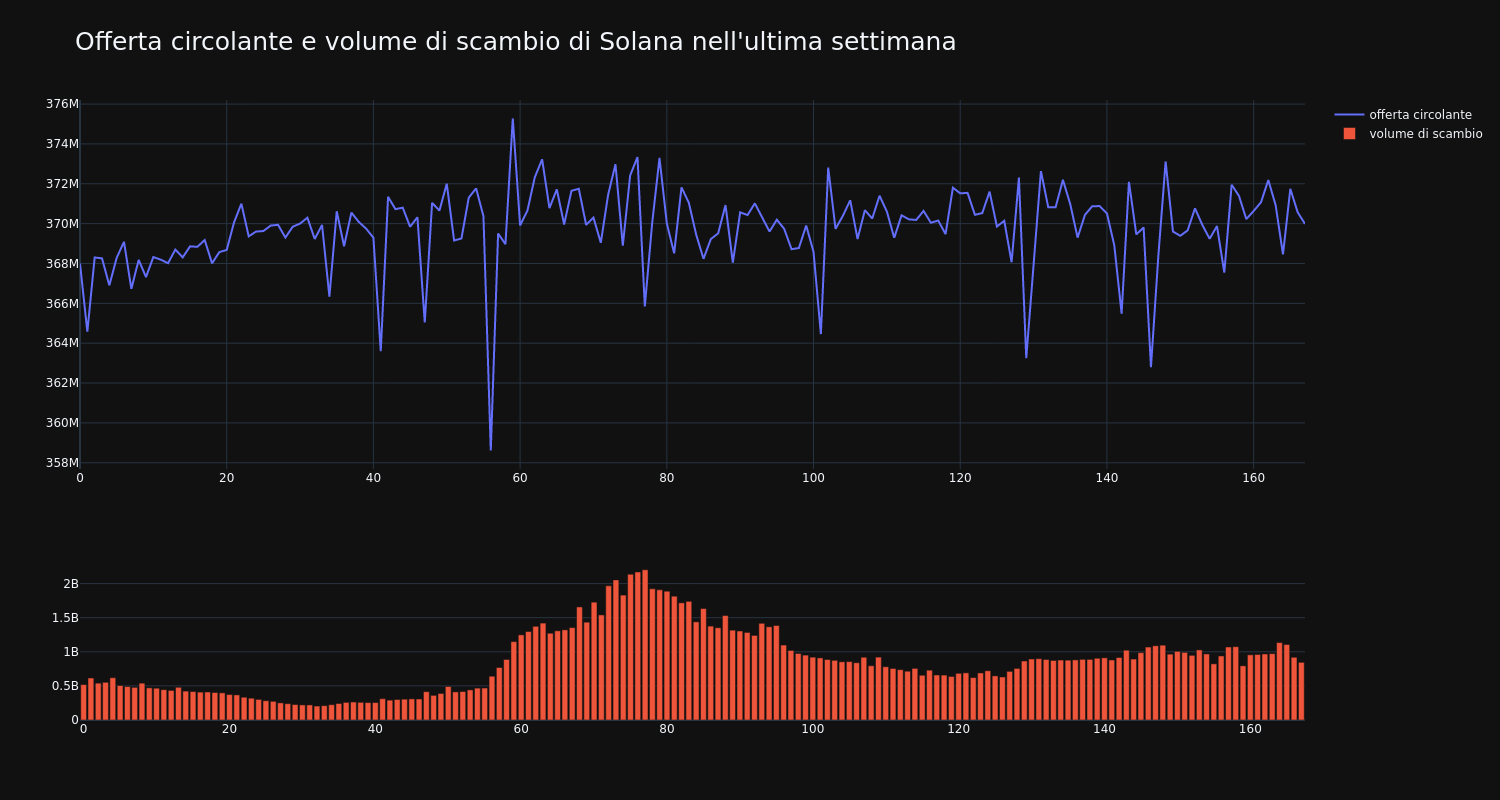This screenshot has height=800, width=1500.
Task: Click the 358M y-axis label
Action: tap(62, 463)
